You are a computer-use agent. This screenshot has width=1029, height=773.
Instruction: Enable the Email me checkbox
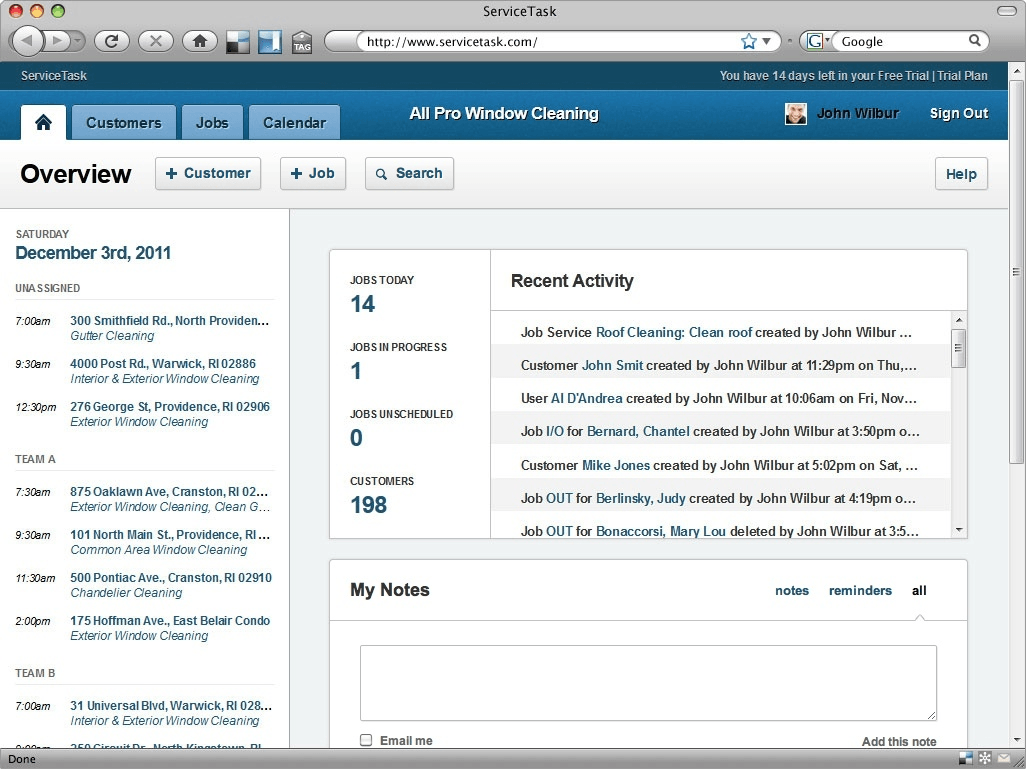click(365, 740)
